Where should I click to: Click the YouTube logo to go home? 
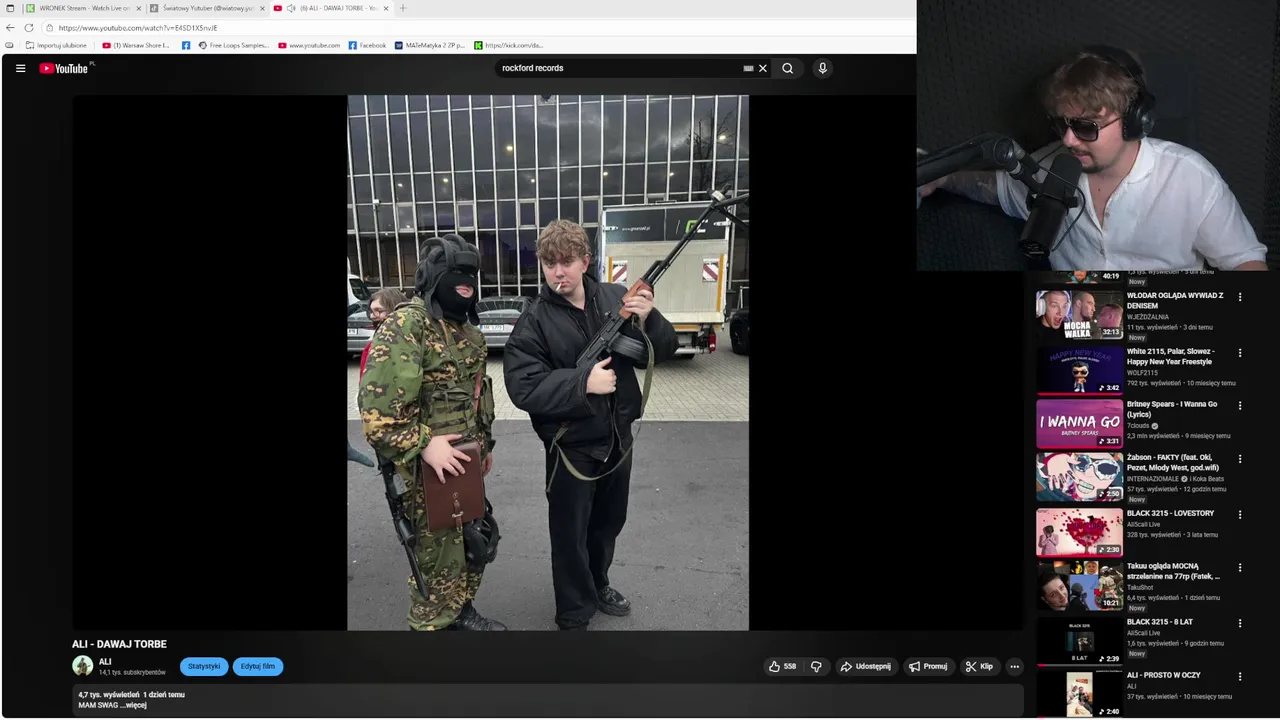[x=65, y=68]
